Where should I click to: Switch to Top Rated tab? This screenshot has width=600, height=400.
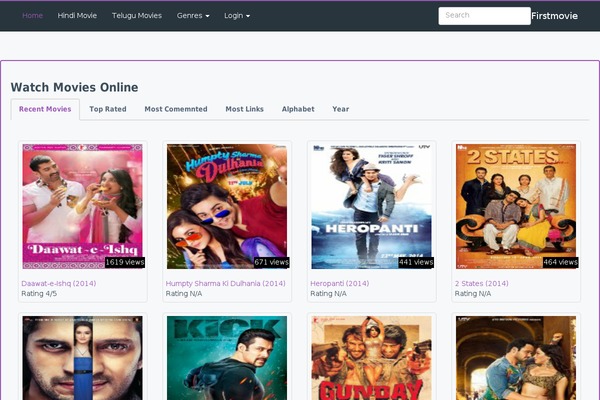[x=108, y=109]
